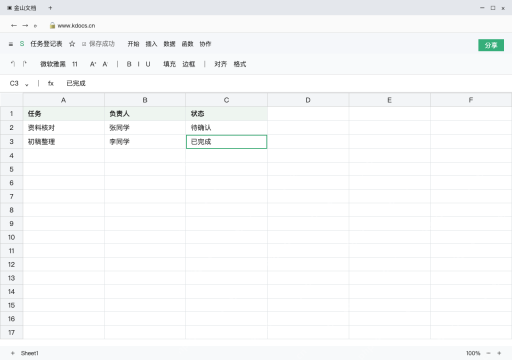Image resolution: width=512 pixels, height=360 pixels.
Task: Click the redo arrow icon
Action: click(x=25, y=64)
